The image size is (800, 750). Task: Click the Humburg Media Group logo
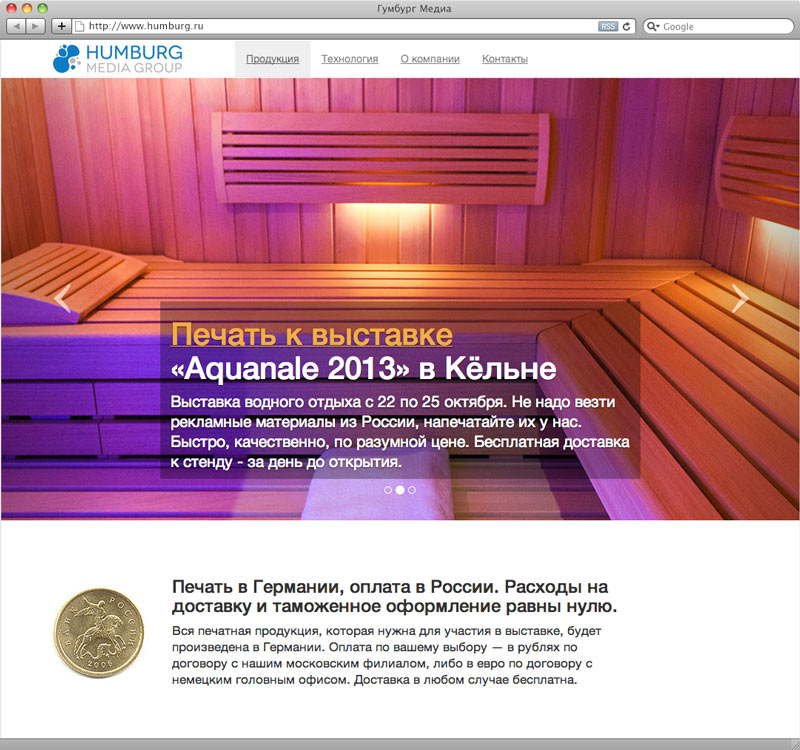click(118, 59)
